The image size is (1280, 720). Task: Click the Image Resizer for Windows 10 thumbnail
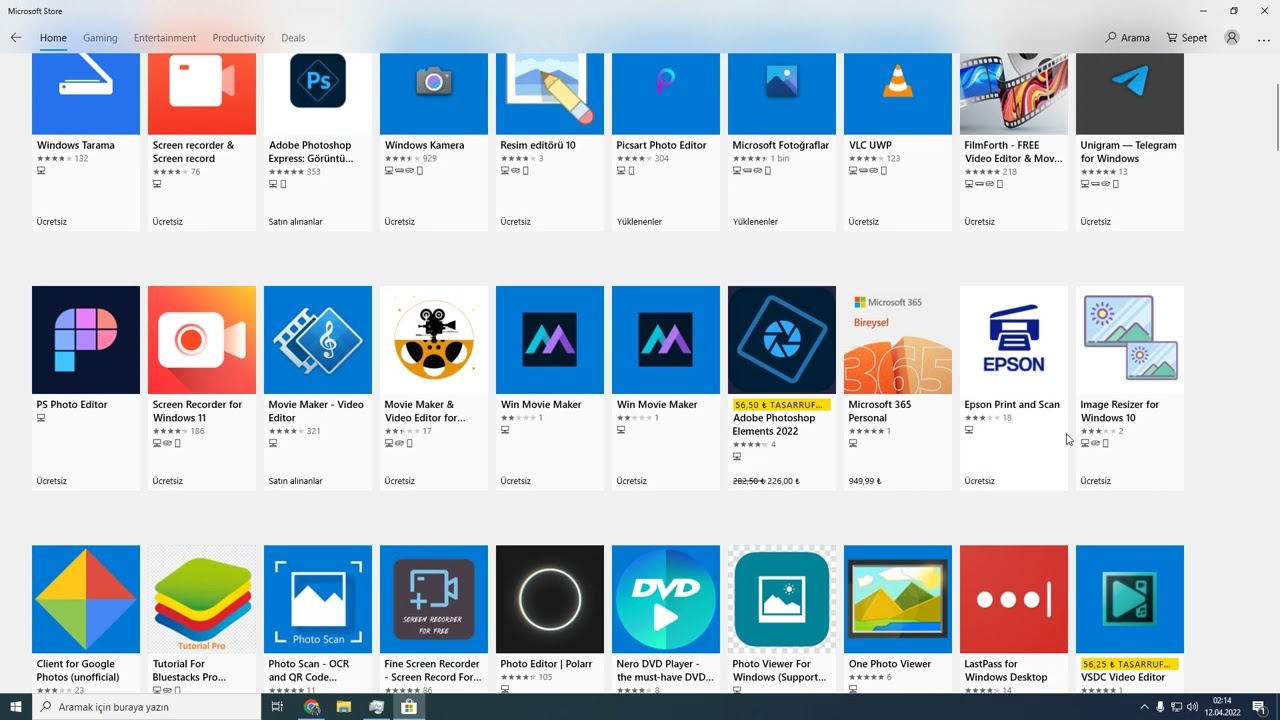(1129, 340)
